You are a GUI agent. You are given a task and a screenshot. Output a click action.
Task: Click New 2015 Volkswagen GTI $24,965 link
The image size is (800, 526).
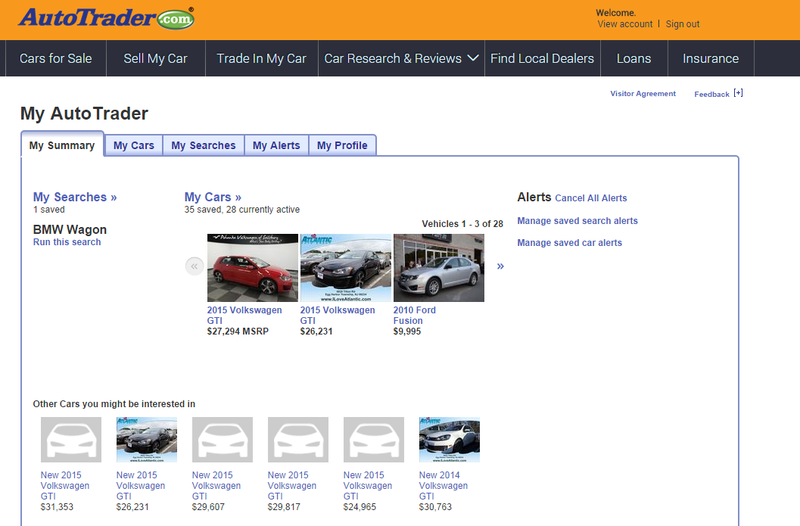(368, 485)
